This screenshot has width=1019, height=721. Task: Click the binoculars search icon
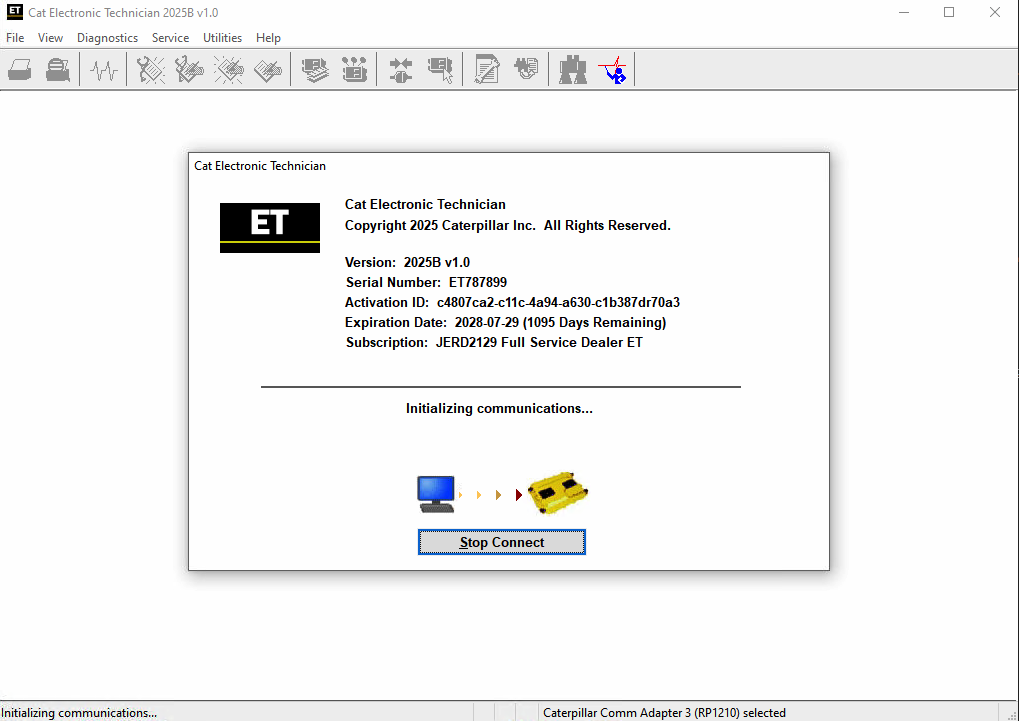[572, 69]
